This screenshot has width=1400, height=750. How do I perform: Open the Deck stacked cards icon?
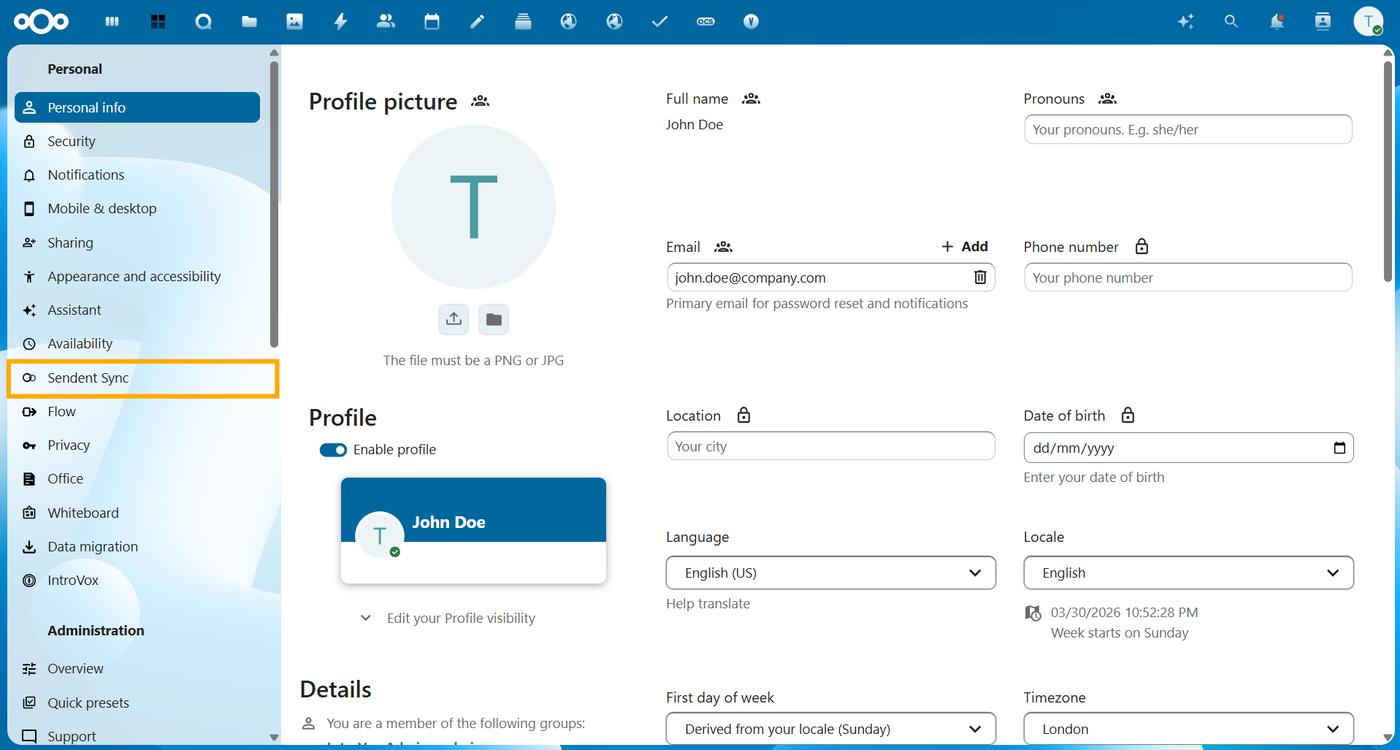click(523, 21)
